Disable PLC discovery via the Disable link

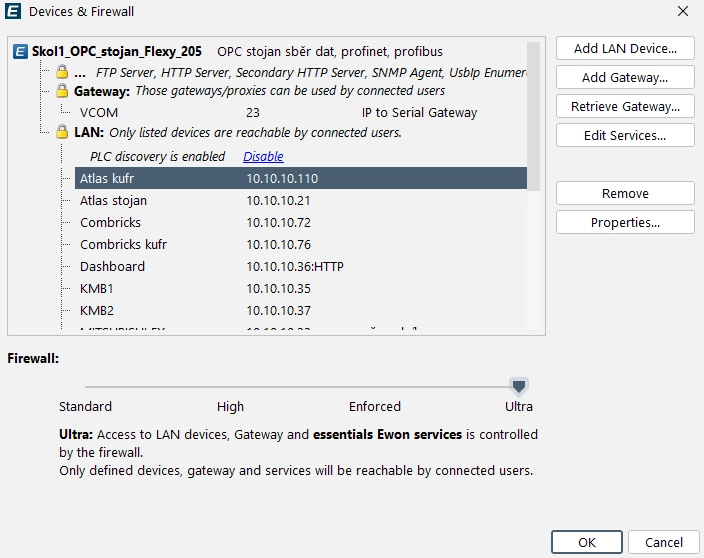pos(263,156)
